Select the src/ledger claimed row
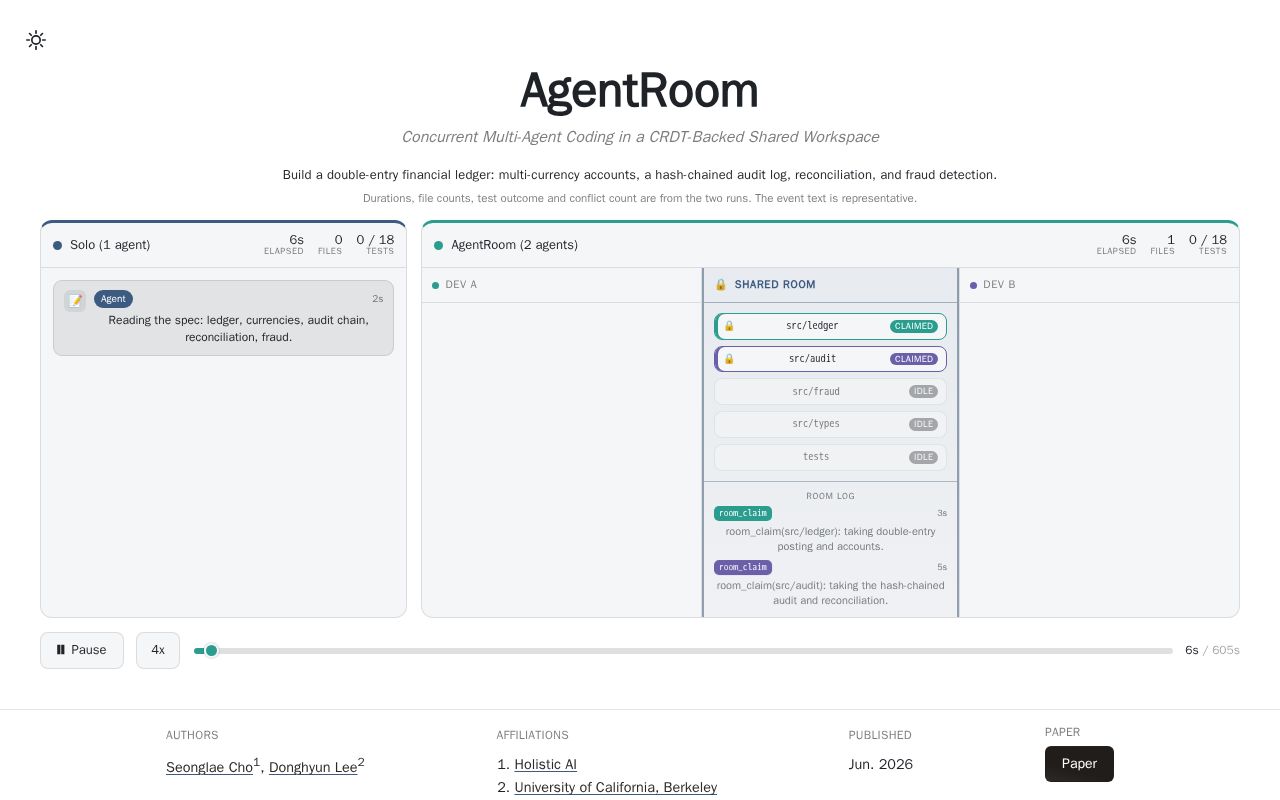The height and width of the screenshot is (800, 1280). [830, 326]
